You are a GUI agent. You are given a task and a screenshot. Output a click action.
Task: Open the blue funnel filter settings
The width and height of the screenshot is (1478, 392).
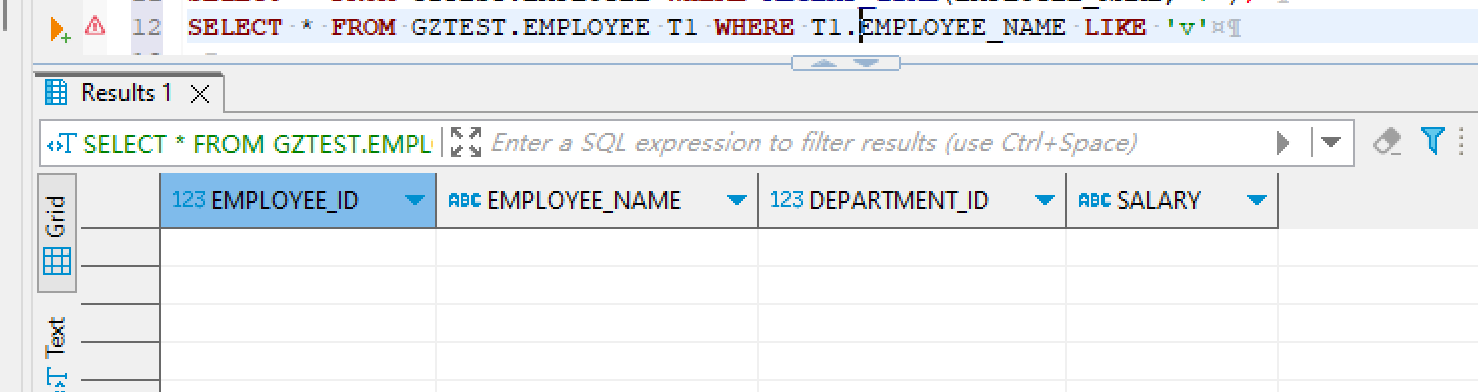tap(1434, 141)
